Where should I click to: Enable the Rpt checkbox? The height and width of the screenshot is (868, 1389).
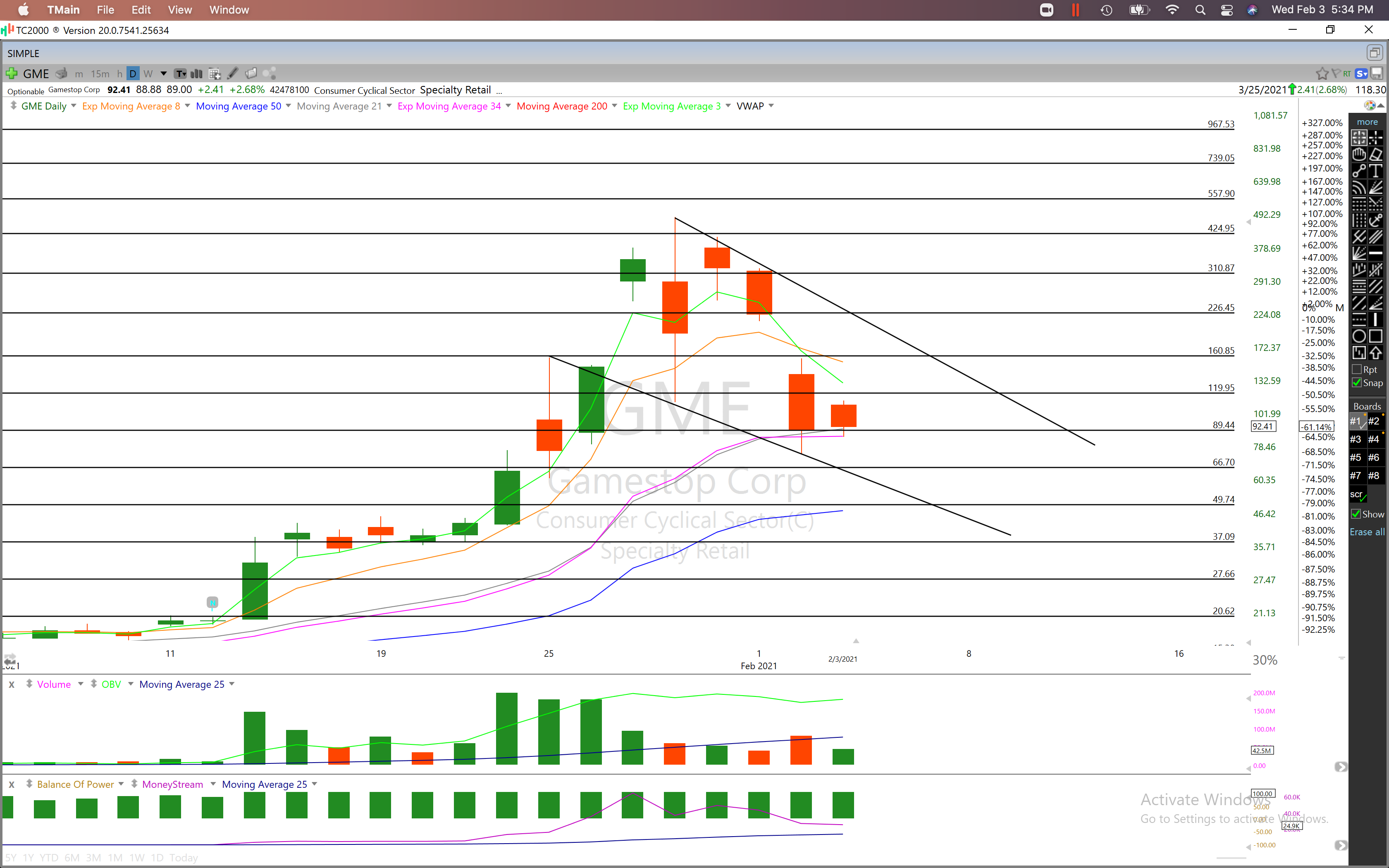[1357, 369]
